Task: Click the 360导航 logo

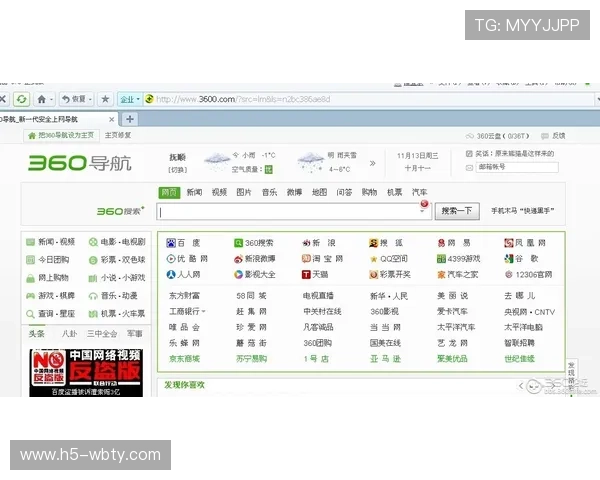Action: (x=80, y=163)
